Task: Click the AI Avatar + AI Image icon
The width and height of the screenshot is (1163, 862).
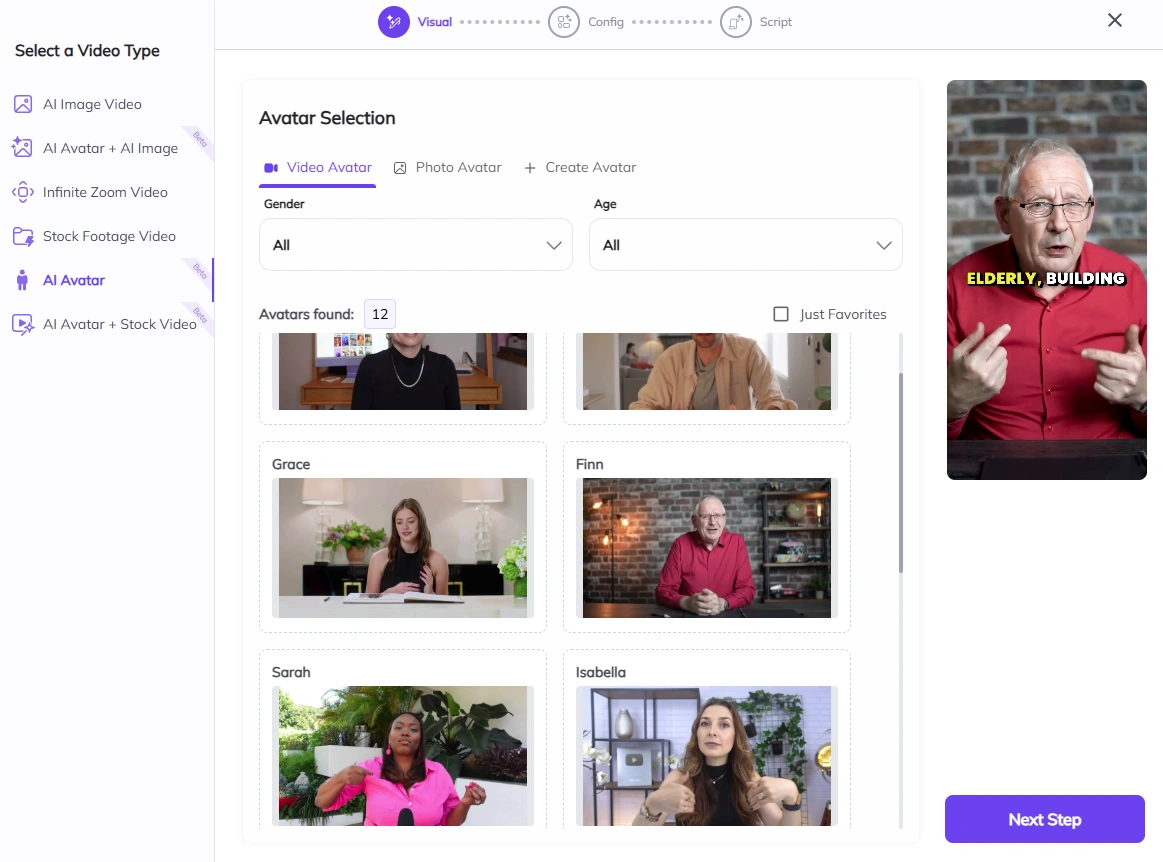Action: pos(22,148)
